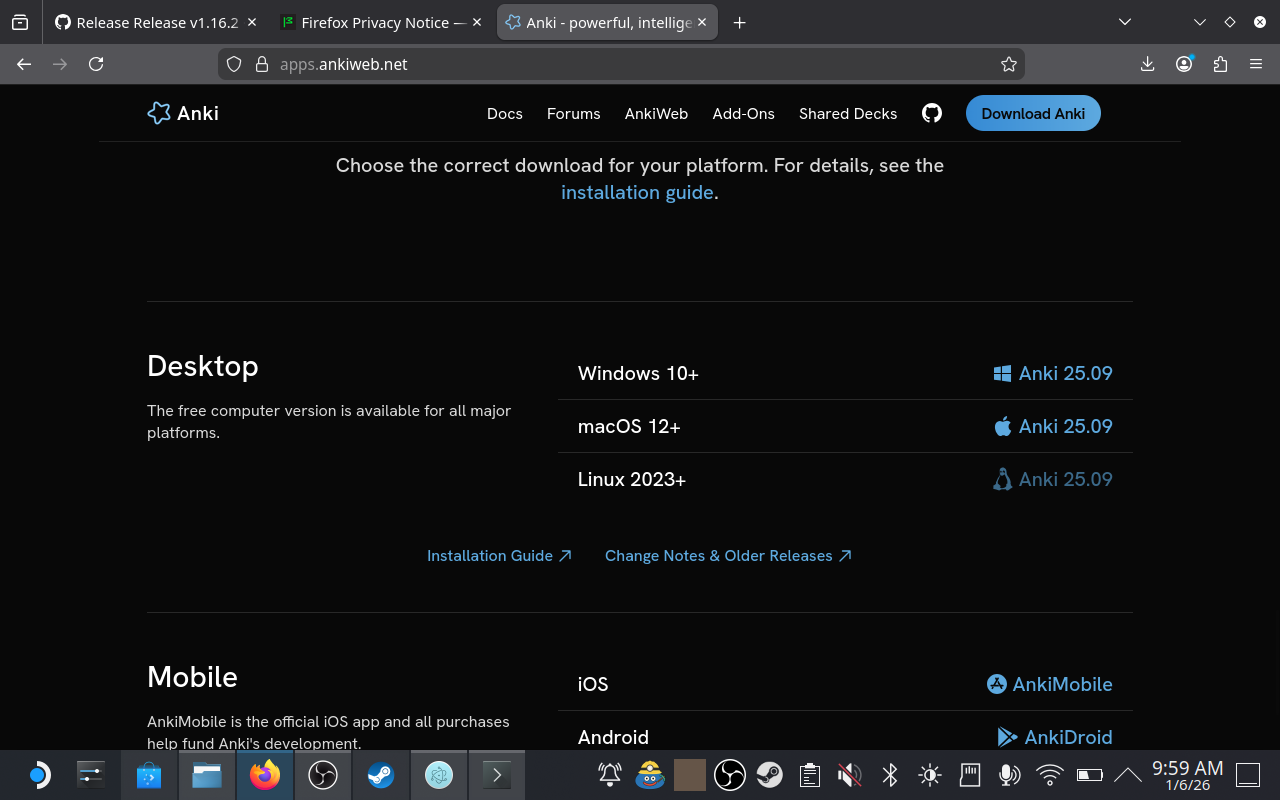
Task: Click the lock icon in the address bar
Action: (260, 63)
